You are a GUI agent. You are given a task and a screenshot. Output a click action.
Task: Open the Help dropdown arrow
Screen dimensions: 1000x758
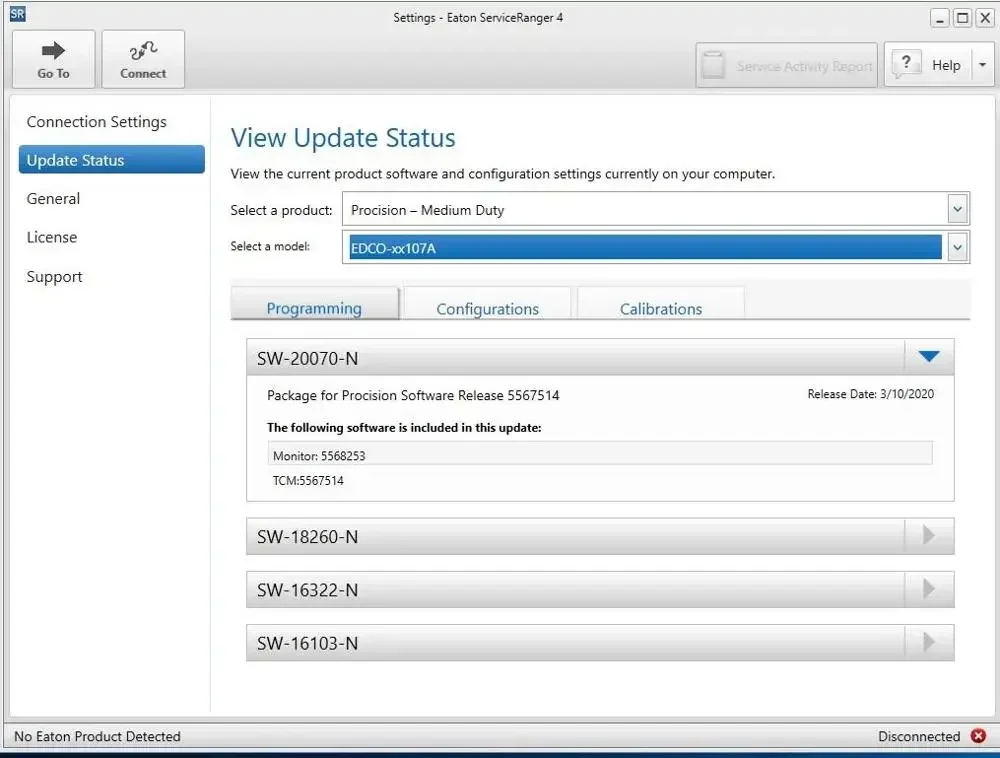coord(982,65)
